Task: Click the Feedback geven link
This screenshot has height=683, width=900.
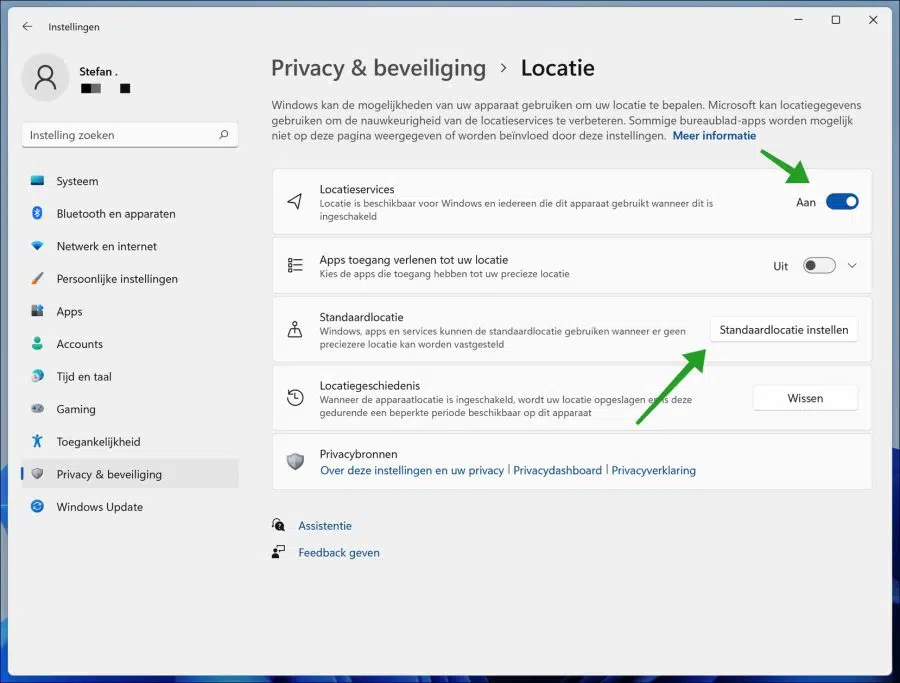Action: tap(339, 553)
